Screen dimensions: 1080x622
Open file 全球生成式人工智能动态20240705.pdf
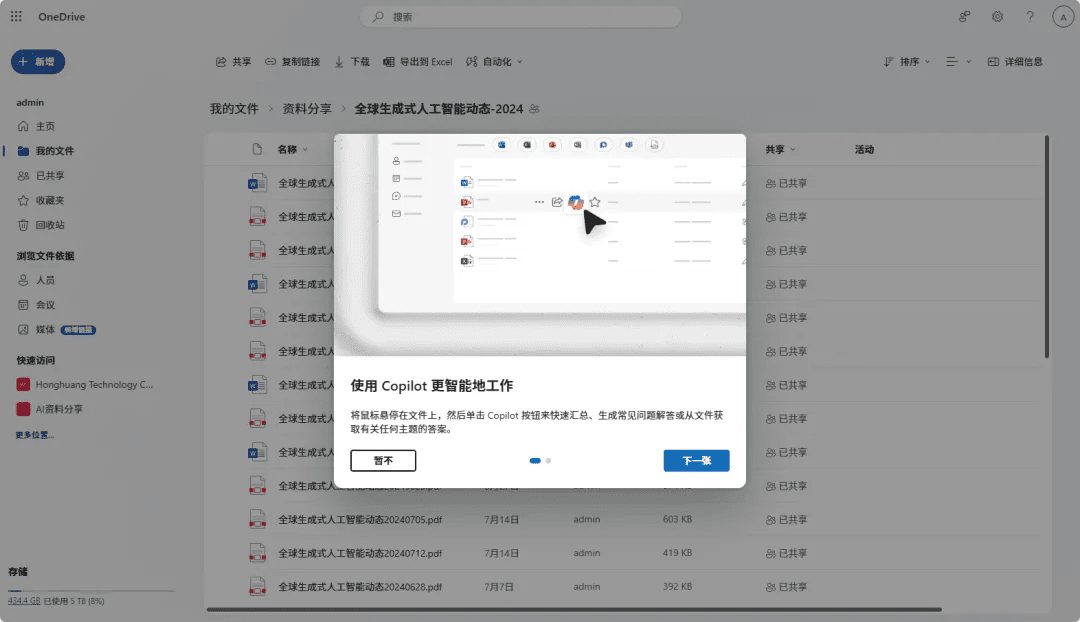[360, 519]
